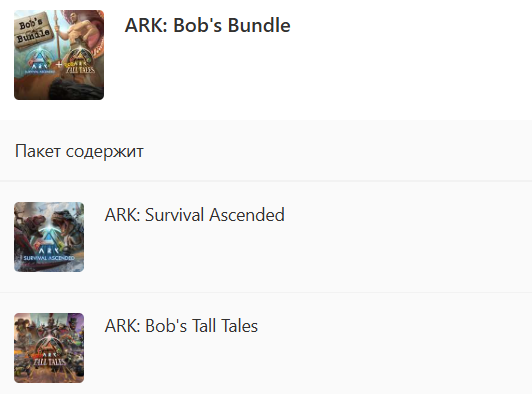Click the Survival Ascended logo inside bundle cover
The width and height of the screenshot is (532, 394).
point(40,62)
